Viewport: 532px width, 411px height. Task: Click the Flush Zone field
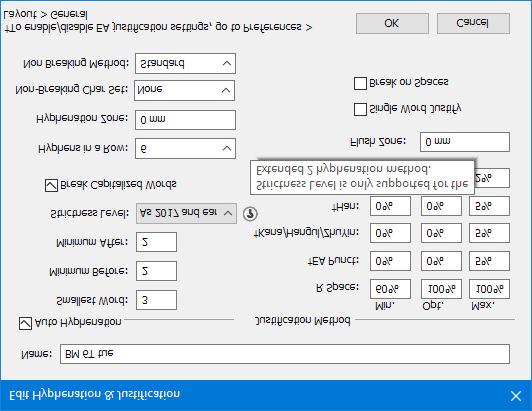click(465, 142)
